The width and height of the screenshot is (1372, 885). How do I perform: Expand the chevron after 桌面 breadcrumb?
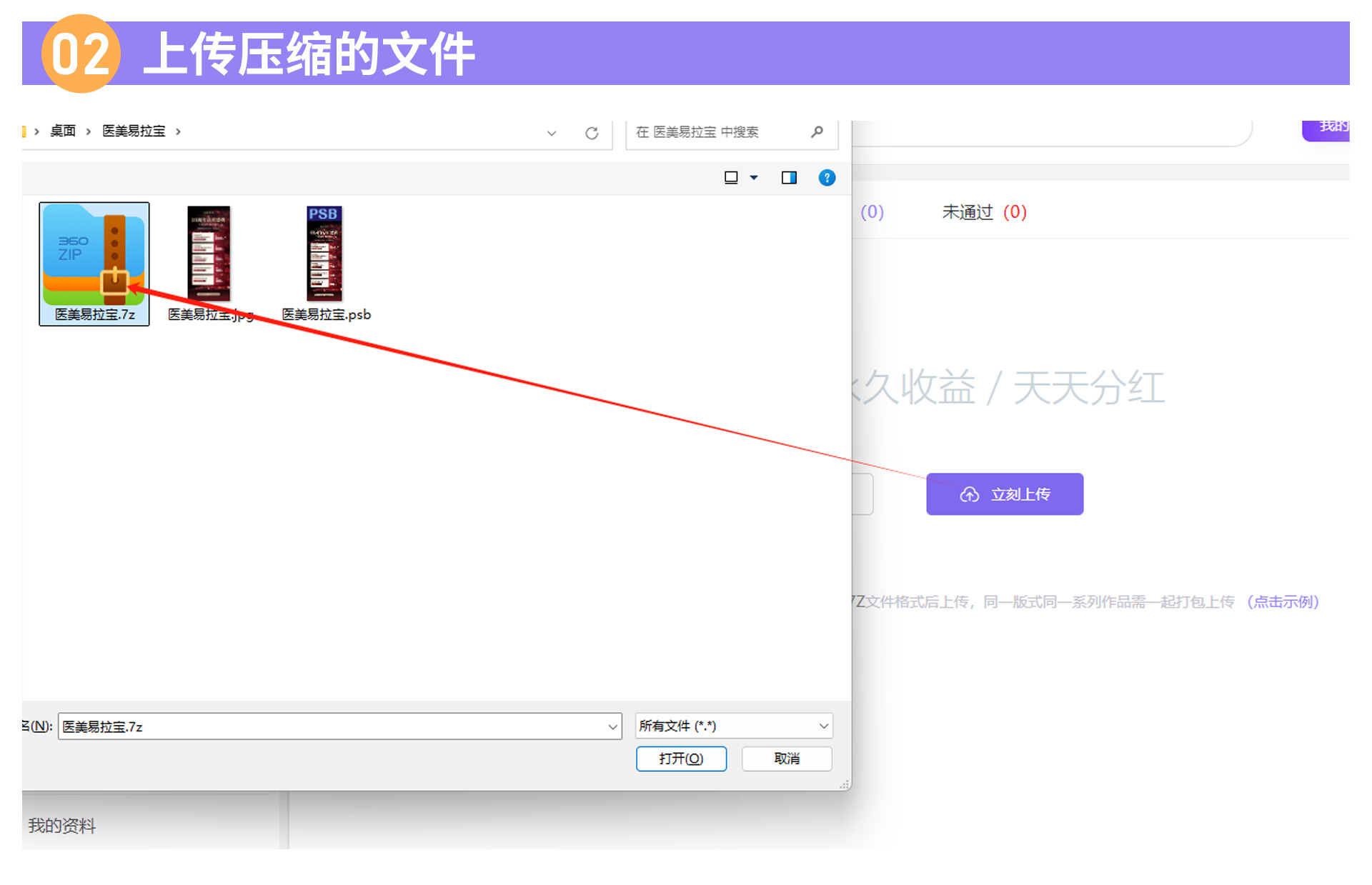click(x=89, y=131)
